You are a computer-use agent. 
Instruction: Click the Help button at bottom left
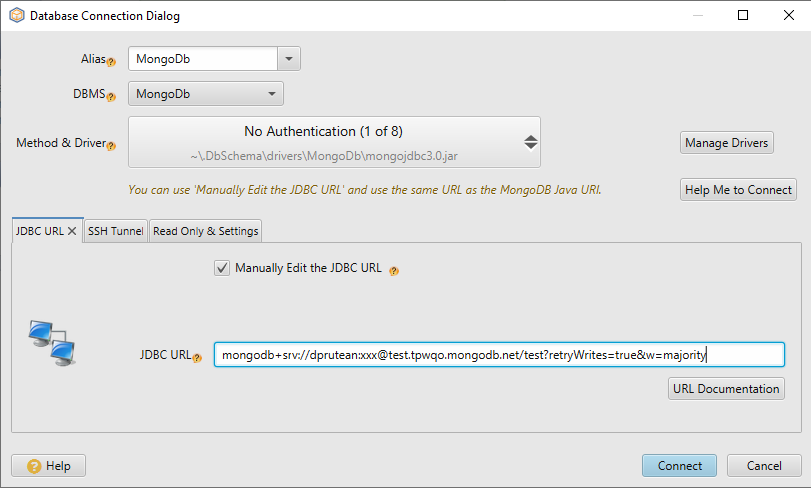(x=49, y=466)
